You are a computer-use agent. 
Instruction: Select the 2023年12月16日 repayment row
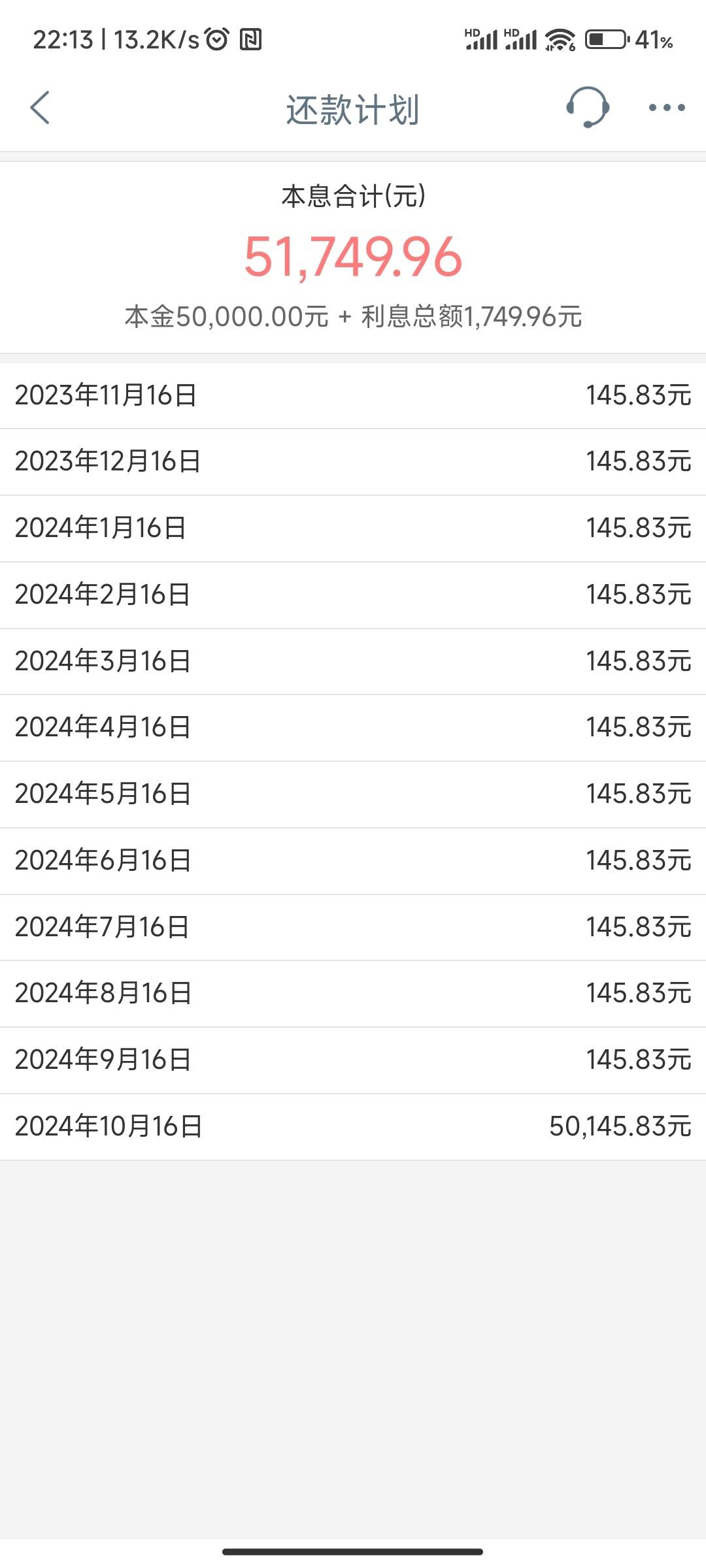click(353, 462)
